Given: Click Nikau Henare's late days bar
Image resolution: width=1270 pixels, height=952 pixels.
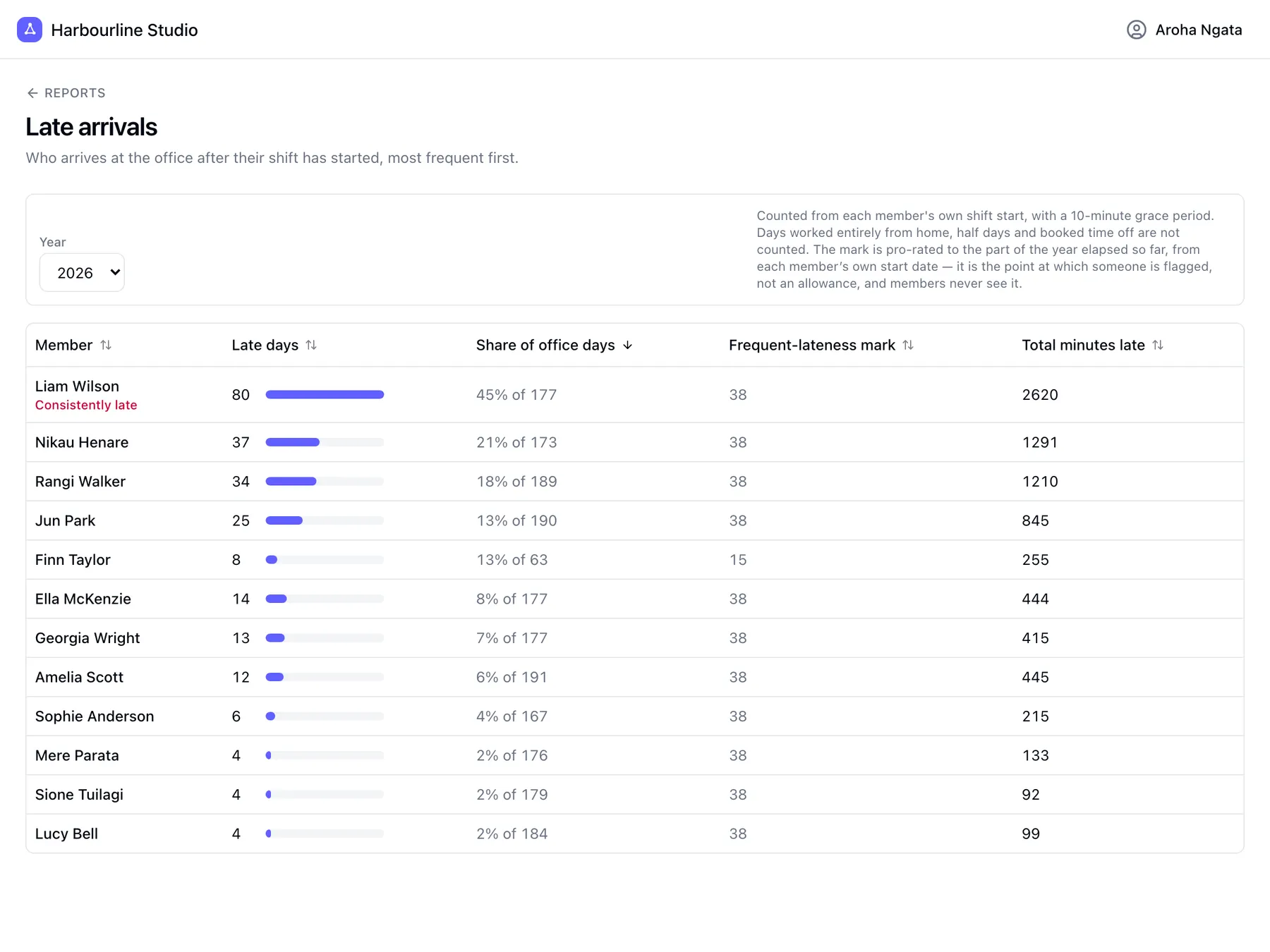Looking at the screenshot, I should [325, 442].
